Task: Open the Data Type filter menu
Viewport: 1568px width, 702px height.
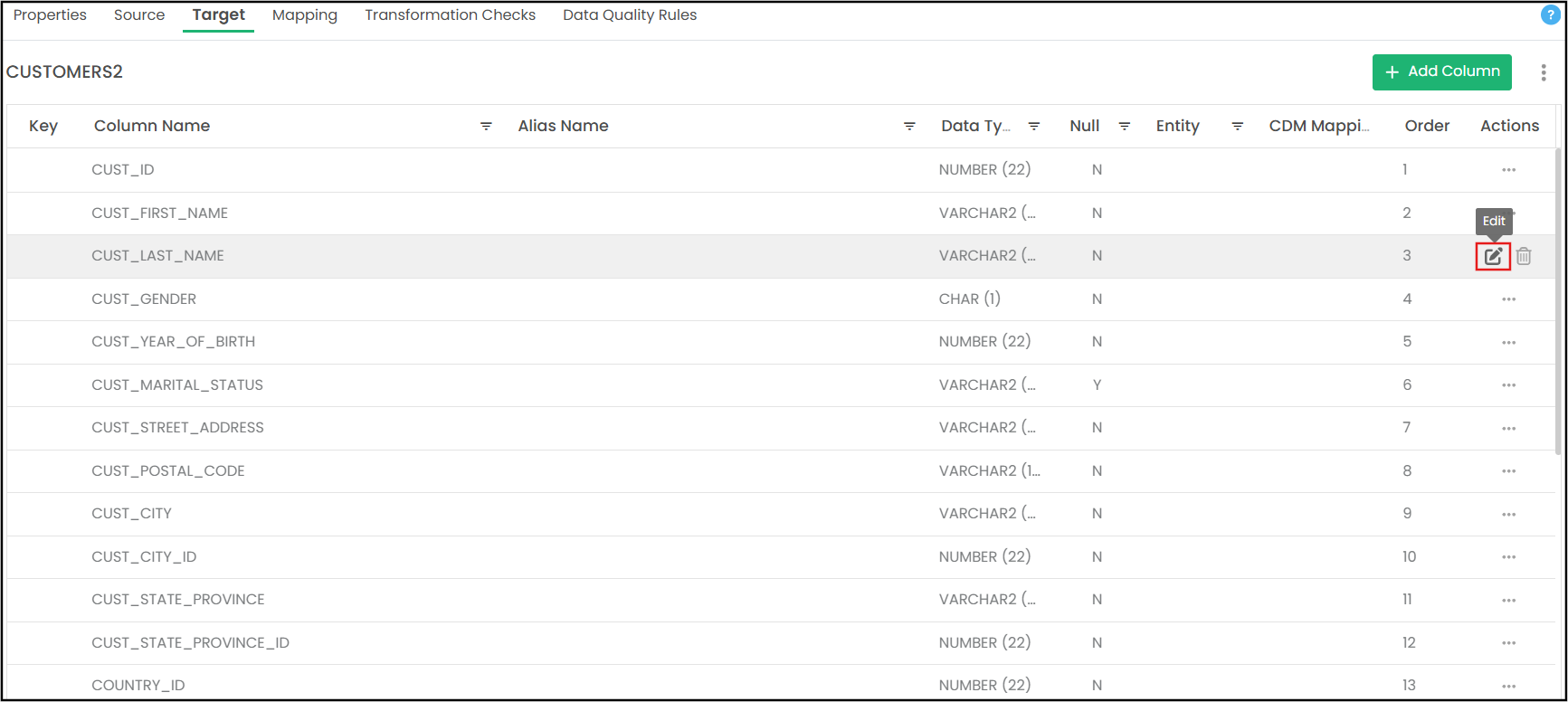Action: coord(1033,127)
